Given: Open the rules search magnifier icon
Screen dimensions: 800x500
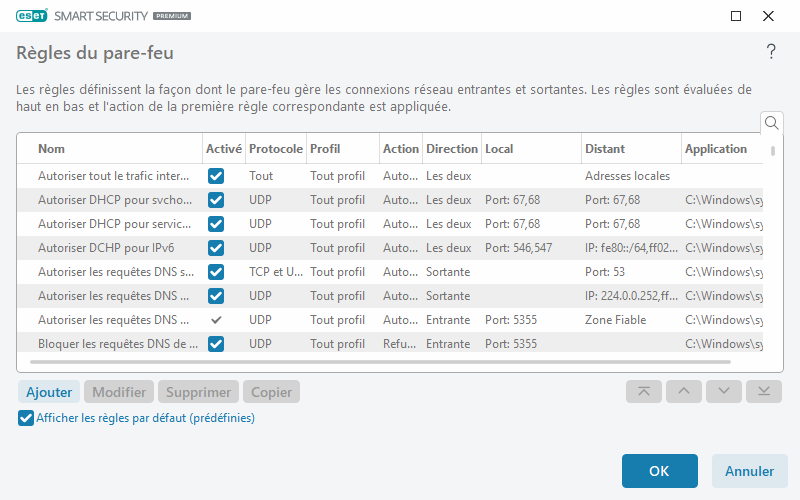Looking at the screenshot, I should click(x=771, y=123).
